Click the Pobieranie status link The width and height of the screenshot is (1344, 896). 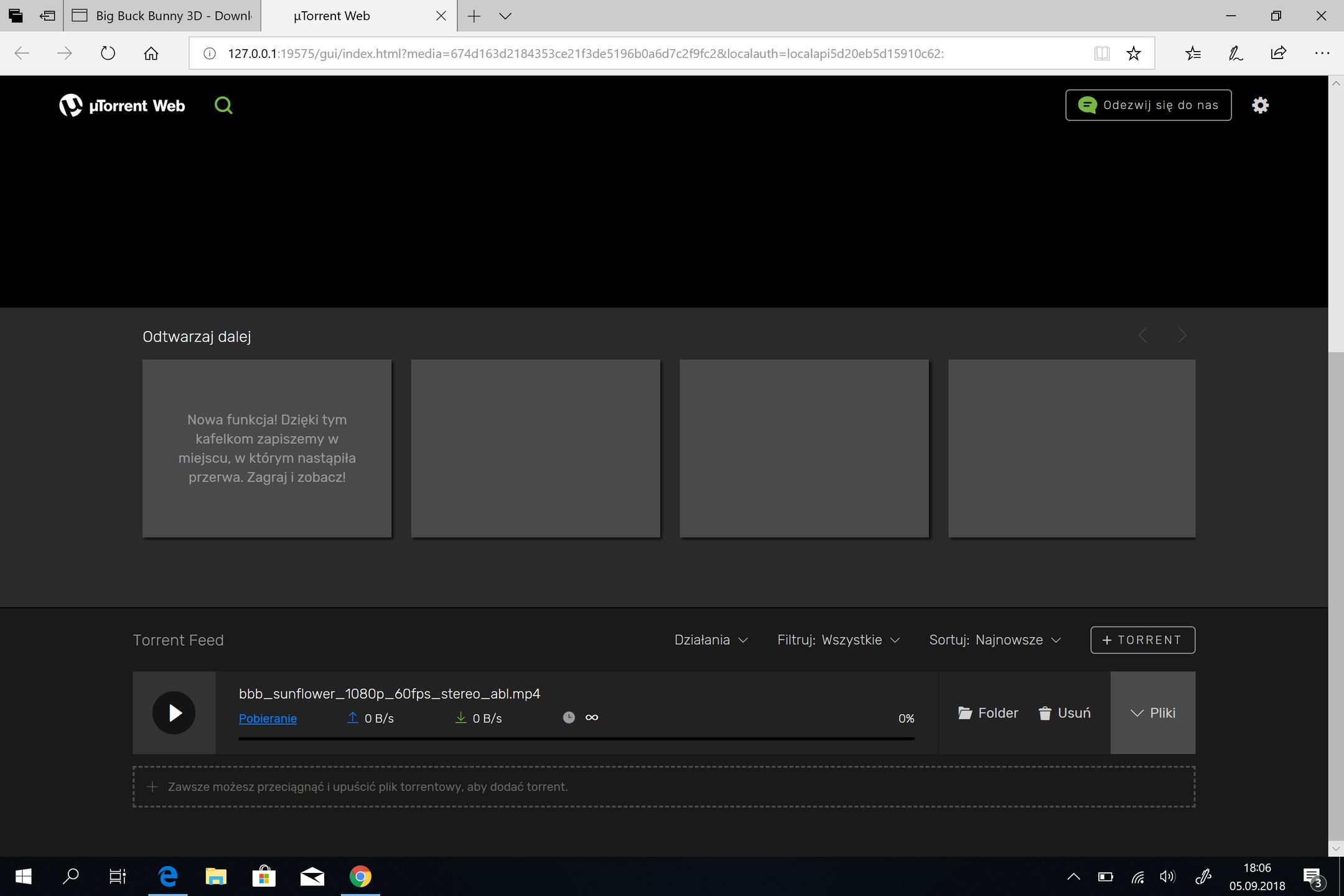click(268, 719)
